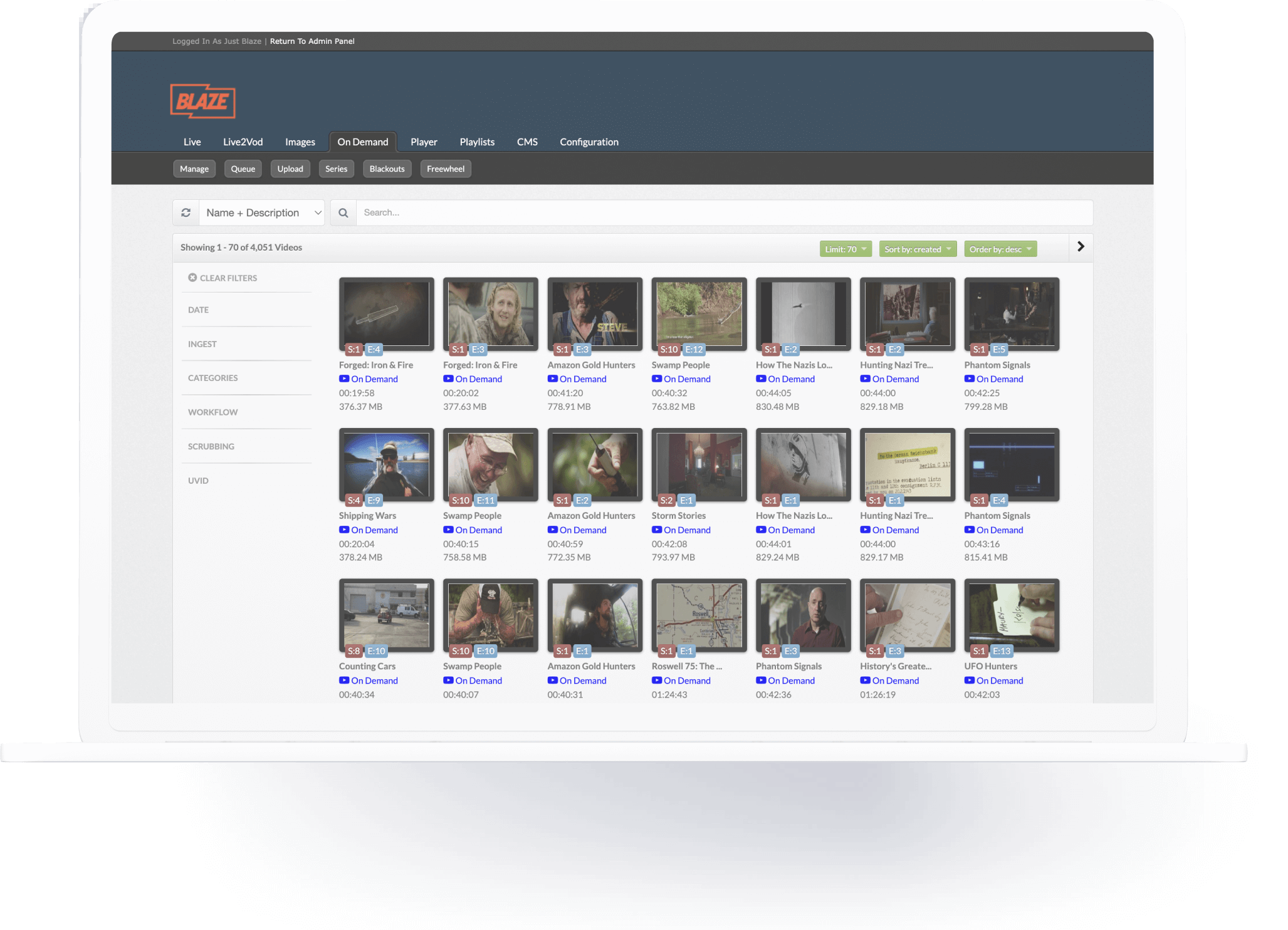Click the On Demand video icon under Counting Cars
This screenshot has height=930, width=1288.
tap(344, 681)
